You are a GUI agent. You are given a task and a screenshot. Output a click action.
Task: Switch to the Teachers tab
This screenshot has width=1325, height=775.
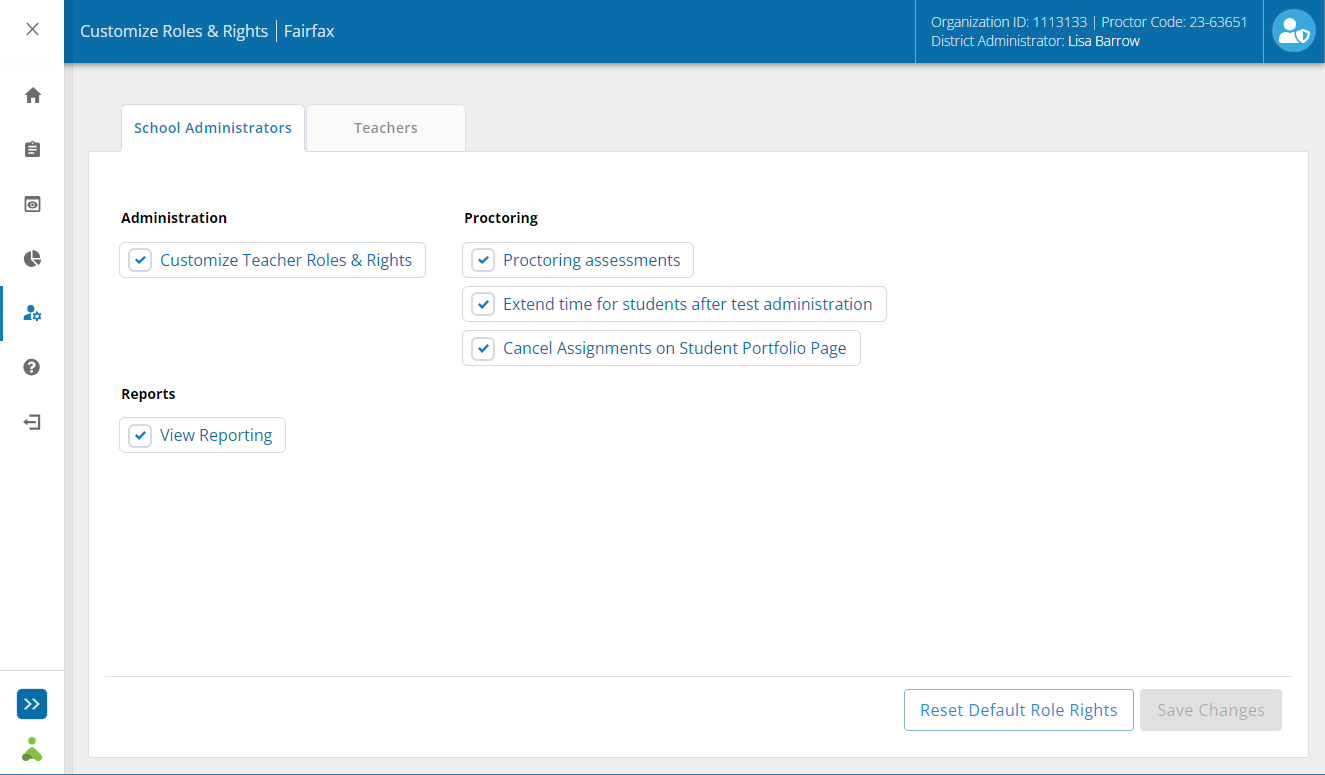click(x=385, y=128)
